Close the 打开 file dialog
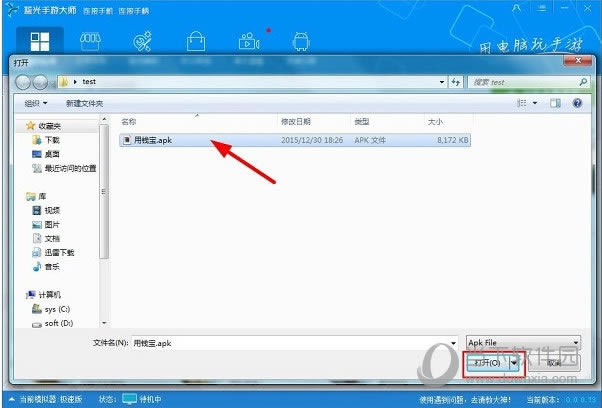 pos(578,61)
